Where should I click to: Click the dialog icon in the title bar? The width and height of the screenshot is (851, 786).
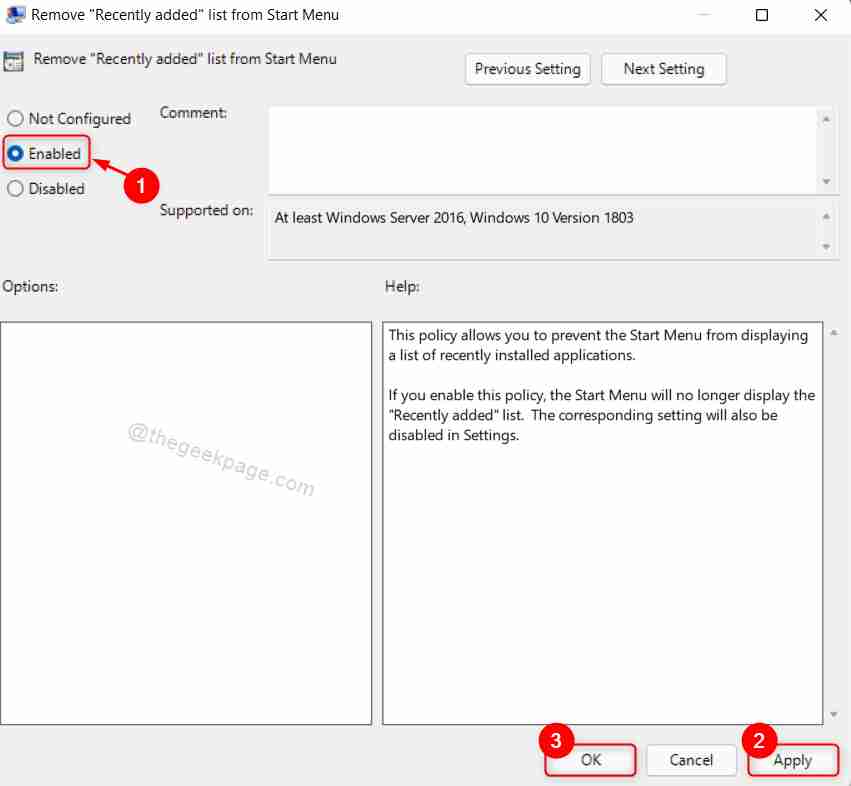(16, 15)
